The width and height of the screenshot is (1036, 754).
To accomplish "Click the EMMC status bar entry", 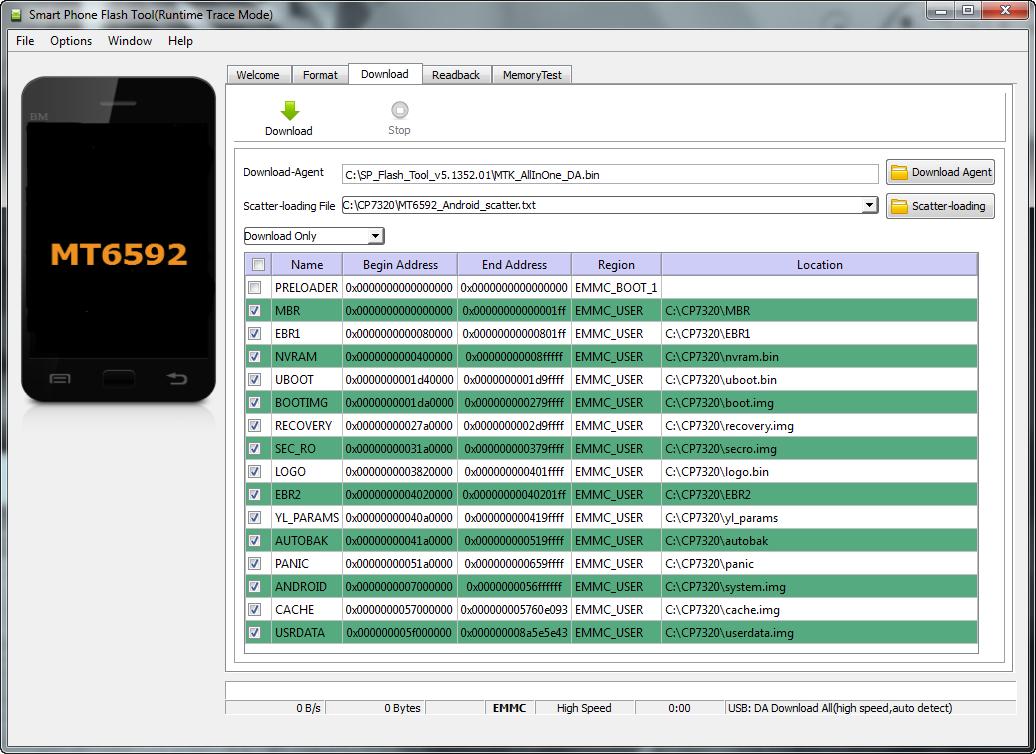I will (509, 708).
